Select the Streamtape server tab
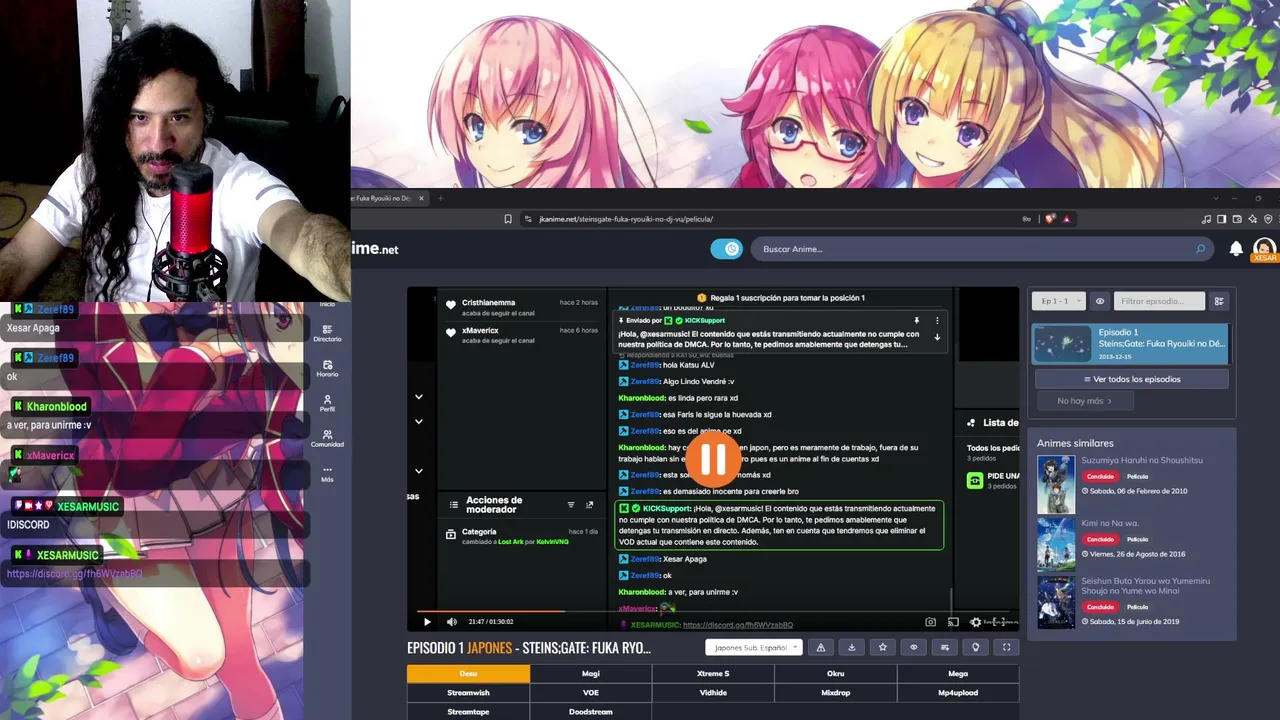Viewport: 1280px width, 720px height. click(468, 712)
